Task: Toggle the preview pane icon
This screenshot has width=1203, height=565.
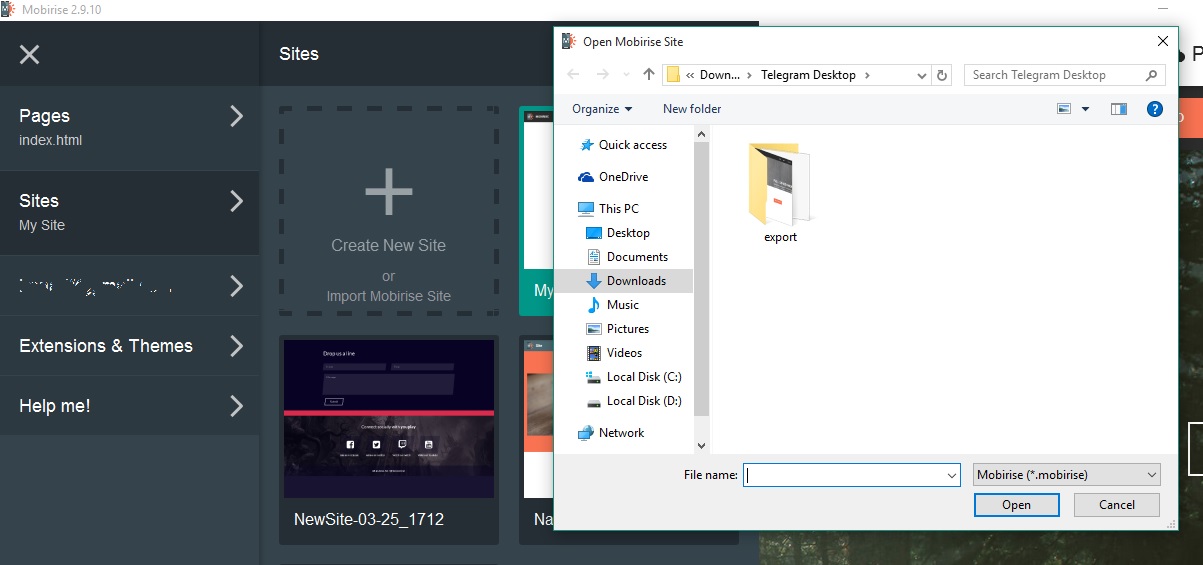Action: click(1119, 109)
